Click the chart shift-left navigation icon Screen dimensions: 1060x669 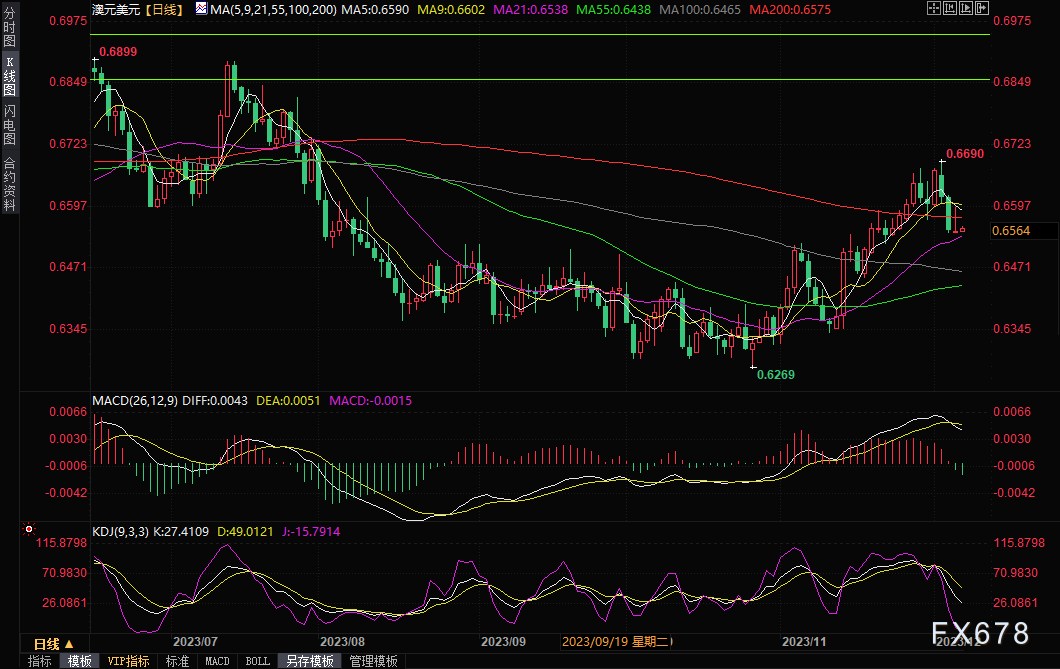[x=950, y=8]
